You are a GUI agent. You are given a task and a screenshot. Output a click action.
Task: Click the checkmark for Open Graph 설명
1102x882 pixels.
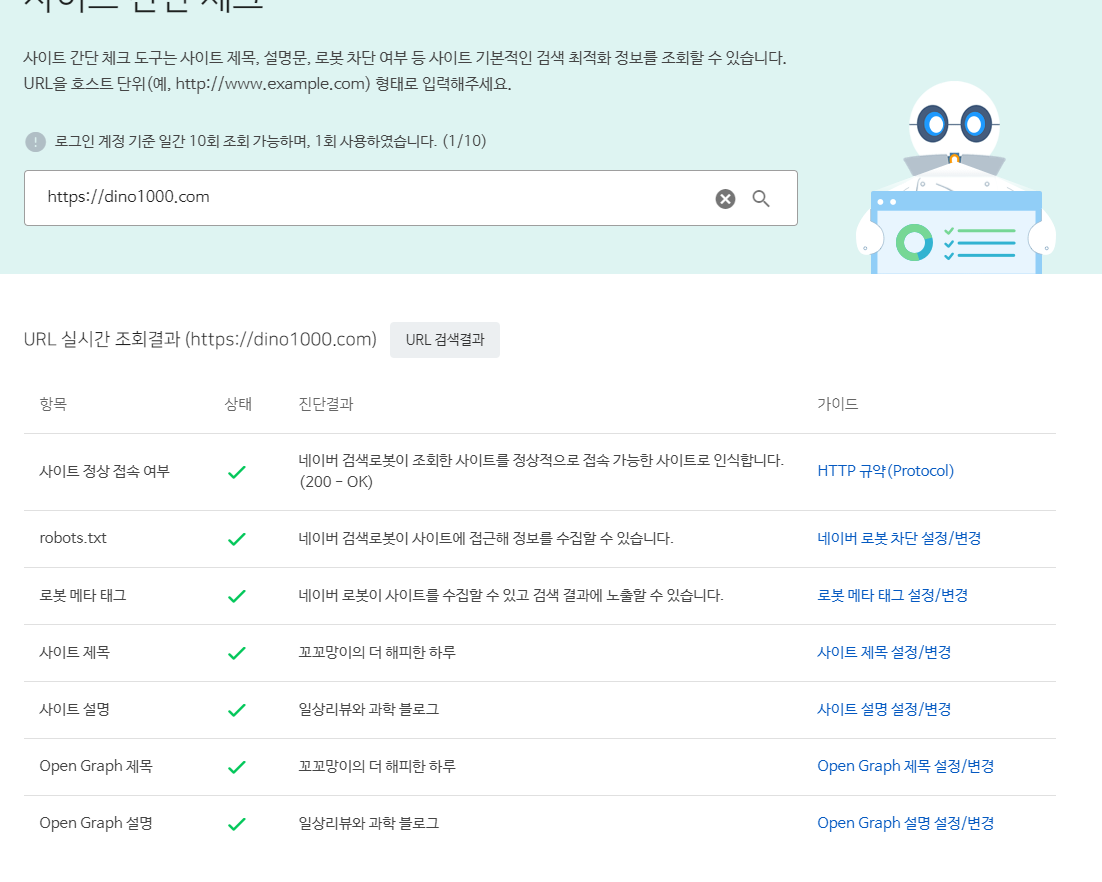[x=237, y=822]
